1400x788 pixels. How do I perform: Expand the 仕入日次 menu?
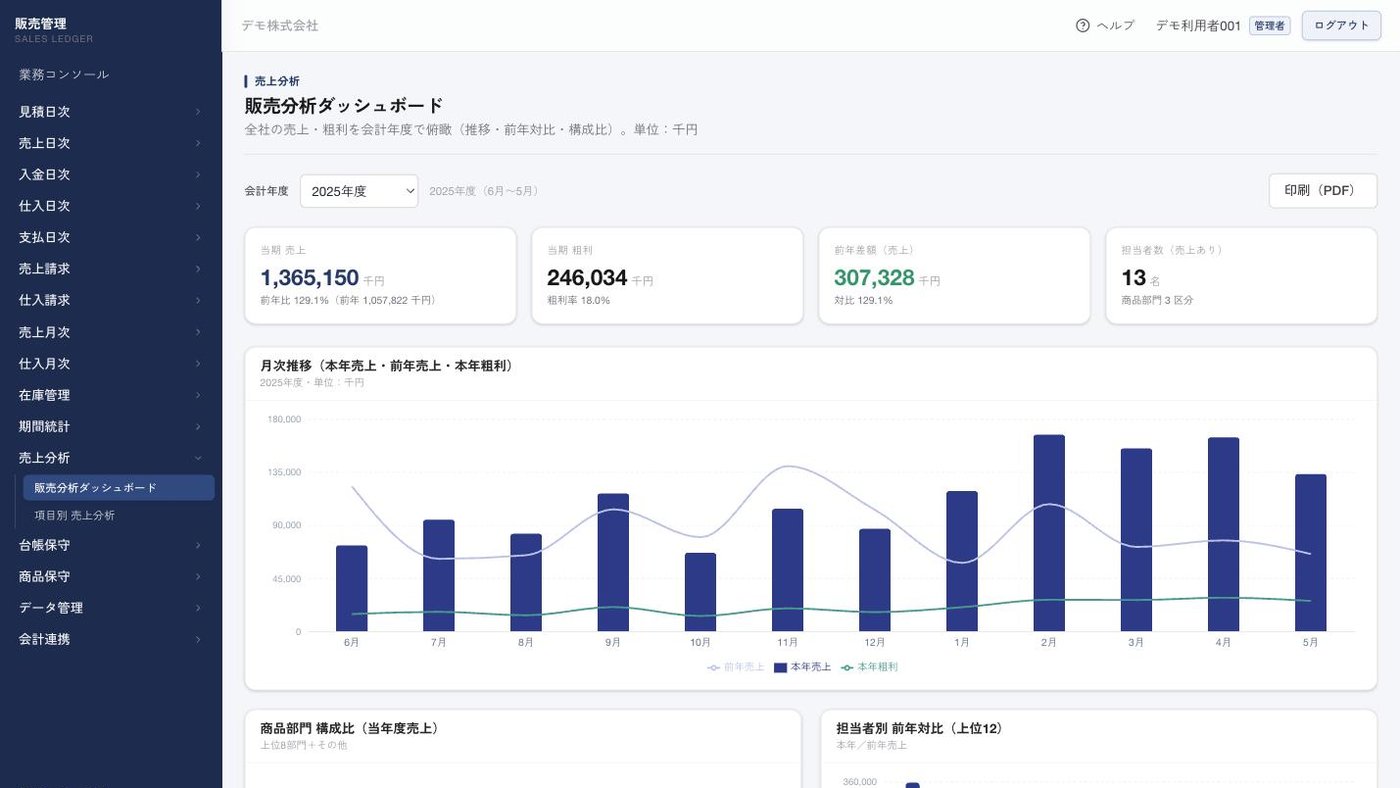(x=110, y=206)
